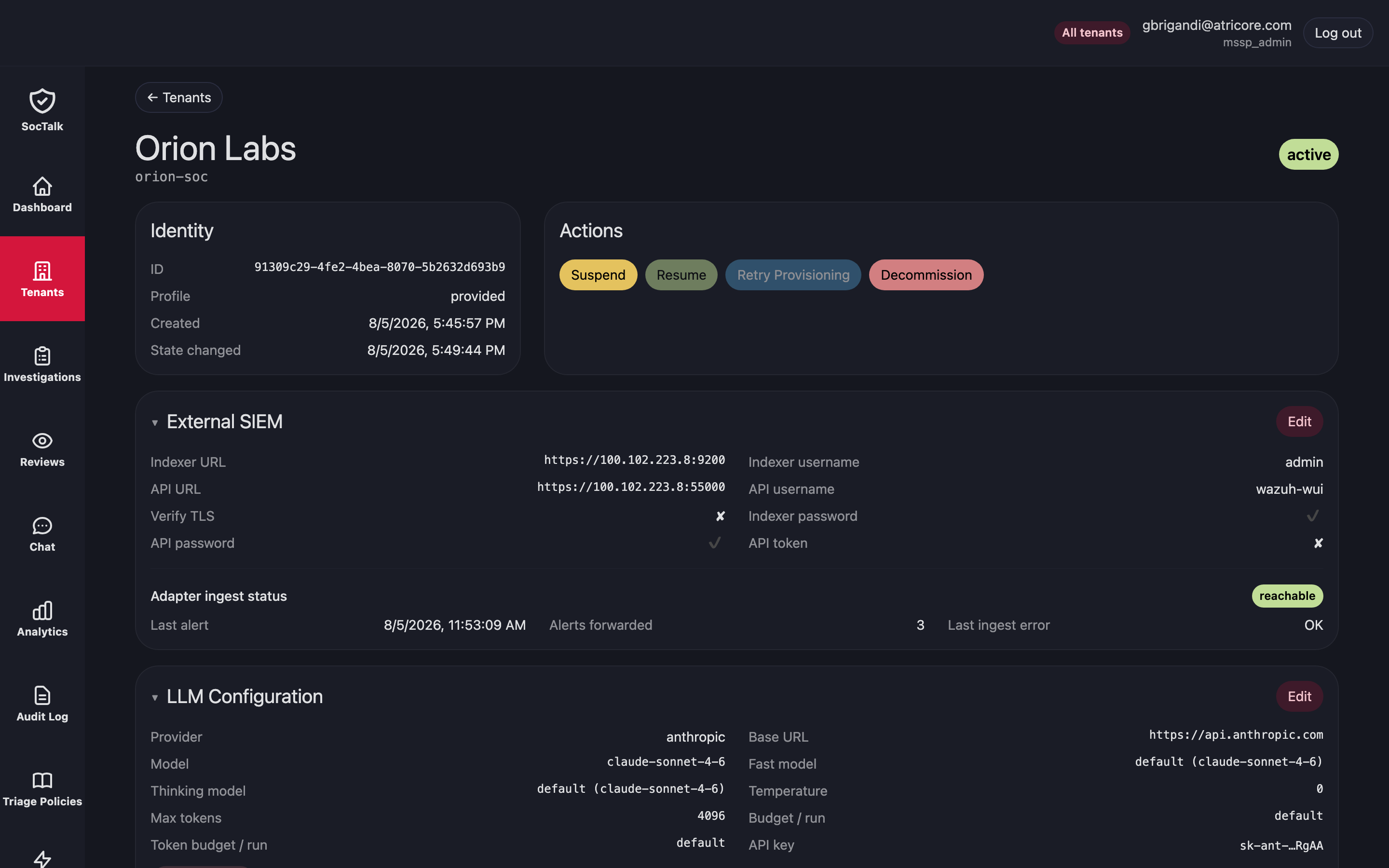Open Investigations via the clipboard icon

[x=42, y=356]
